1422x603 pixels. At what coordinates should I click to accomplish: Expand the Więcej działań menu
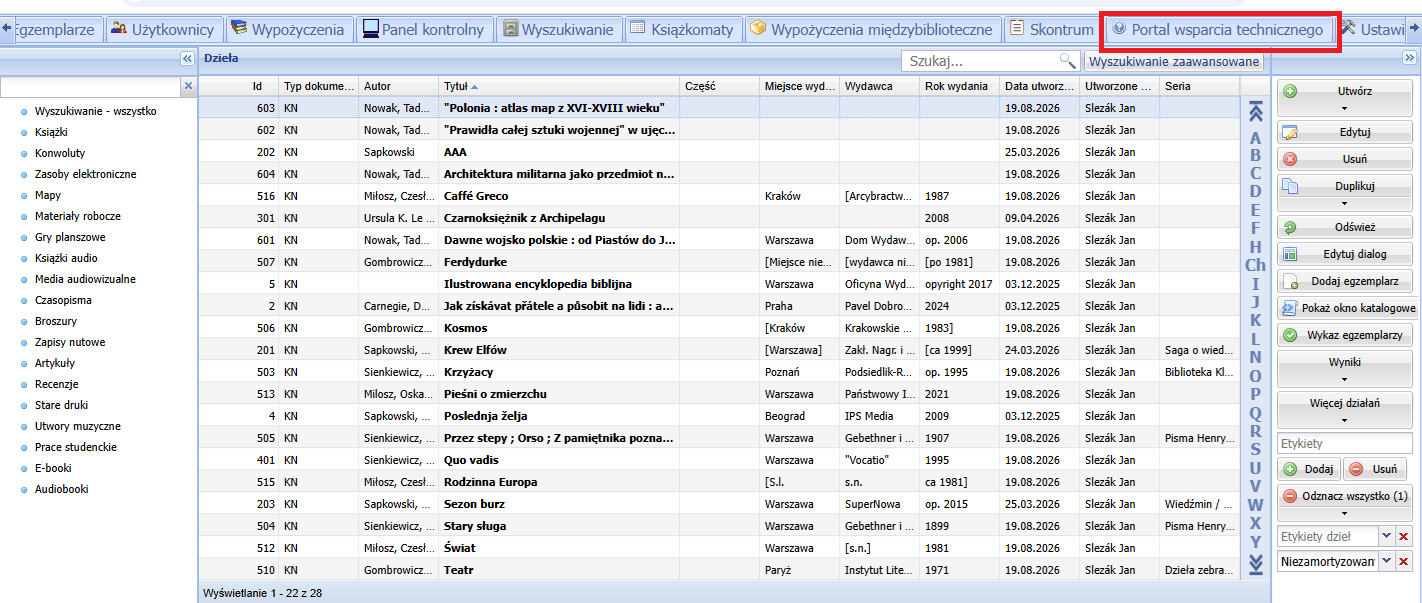[x=1345, y=410]
